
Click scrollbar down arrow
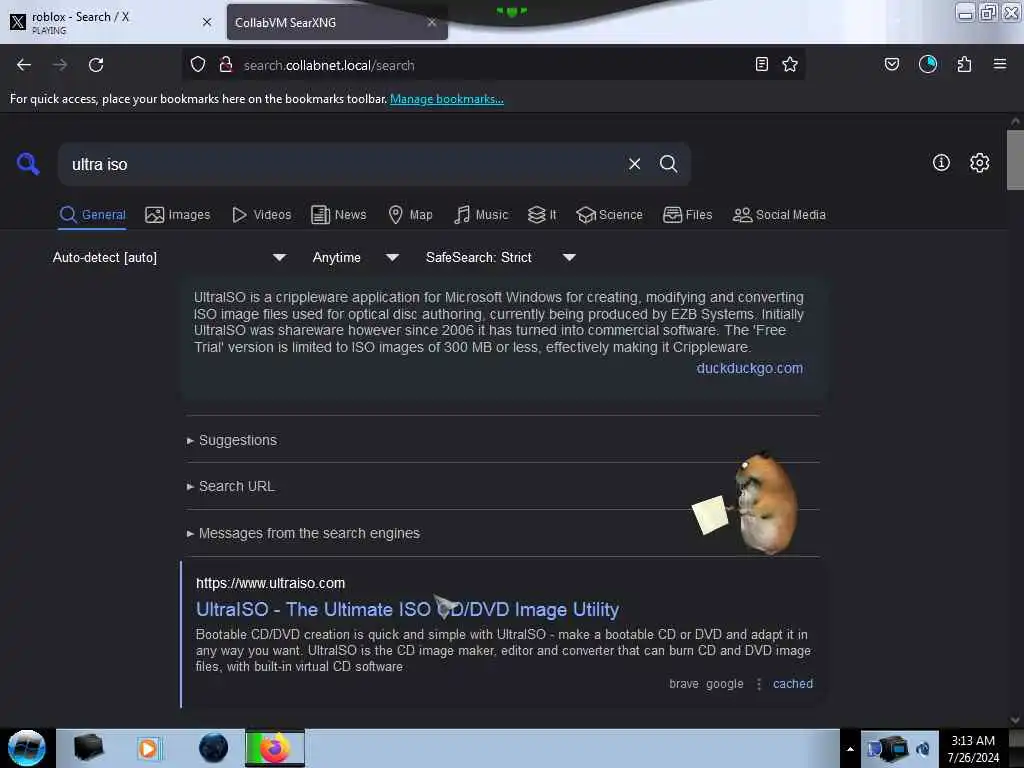click(x=1015, y=720)
